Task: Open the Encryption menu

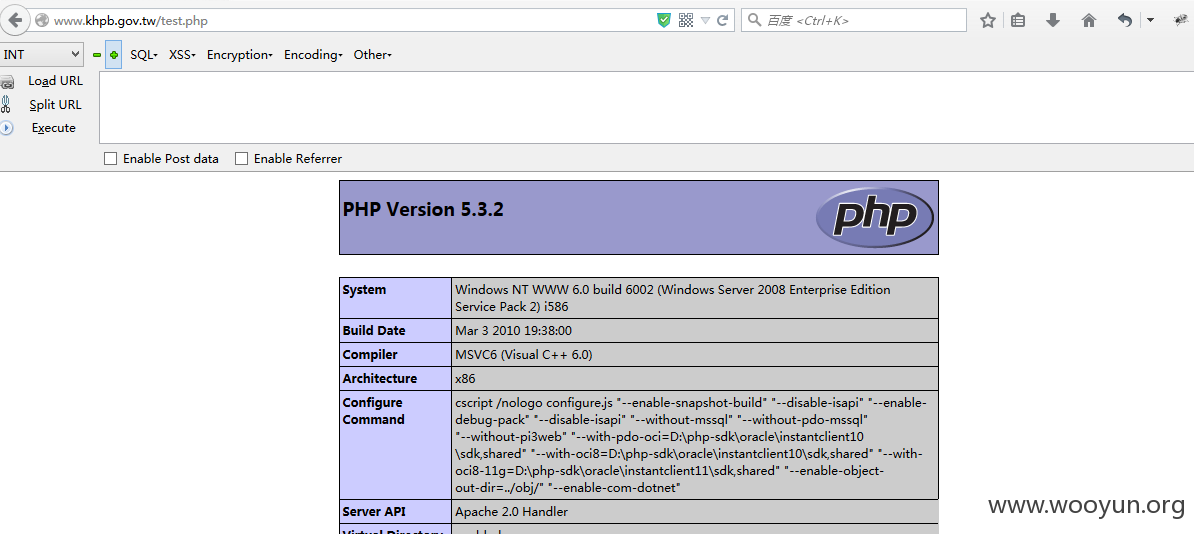Action: tap(240, 55)
